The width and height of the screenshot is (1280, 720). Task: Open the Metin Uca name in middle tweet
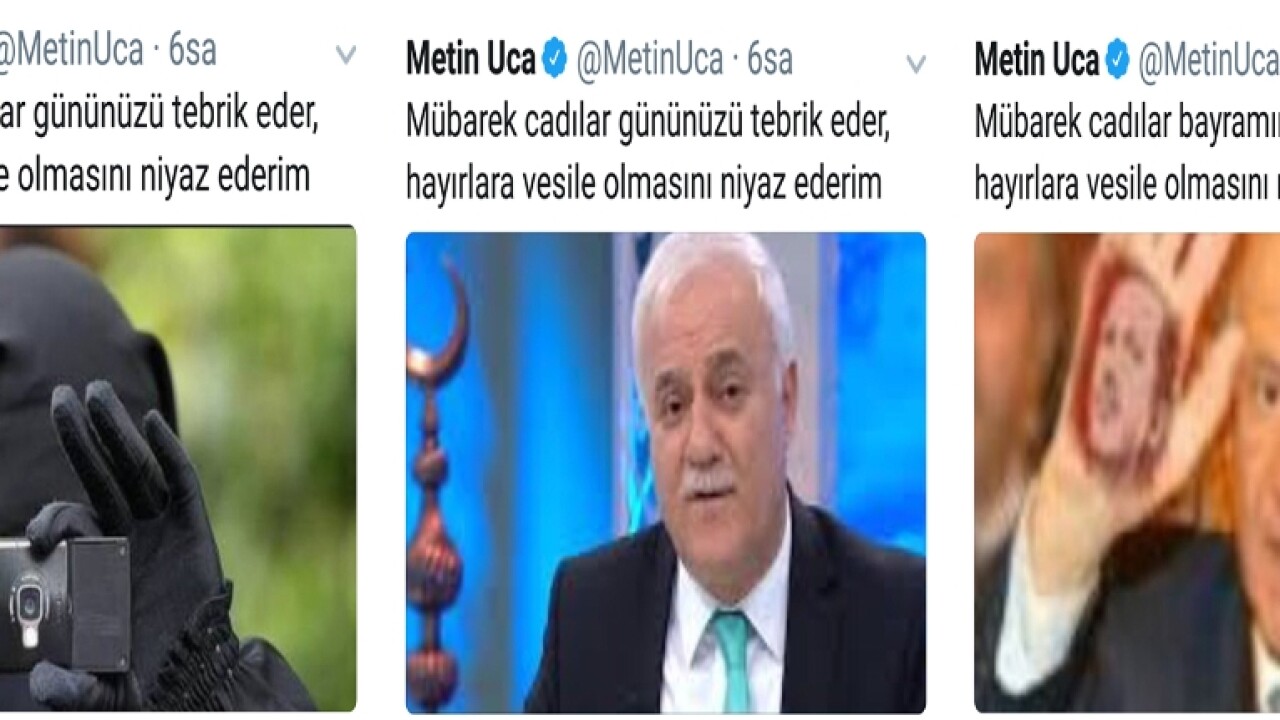[470, 60]
